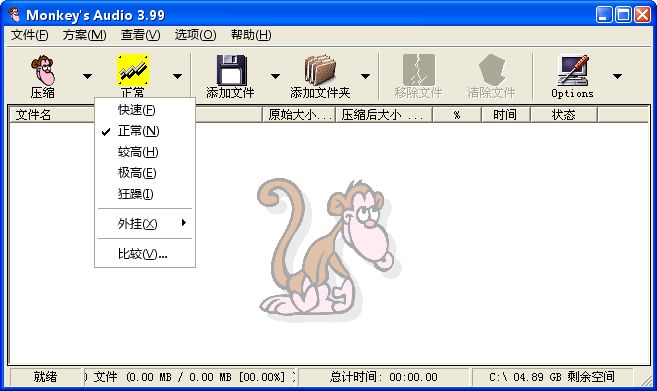Expand the dropdown arrow beside Options
Screen dimensions: 657x391
tap(617, 76)
